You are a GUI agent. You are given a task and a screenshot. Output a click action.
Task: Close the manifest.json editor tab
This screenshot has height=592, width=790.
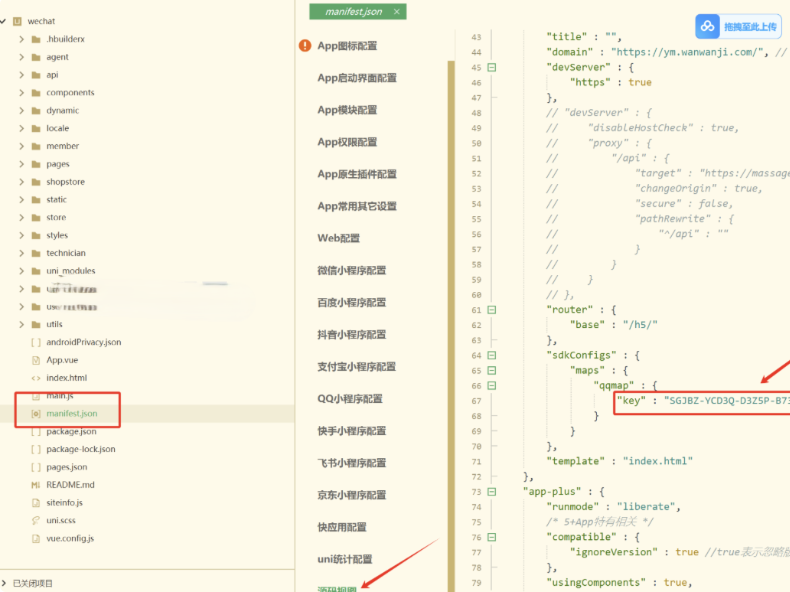click(x=397, y=12)
